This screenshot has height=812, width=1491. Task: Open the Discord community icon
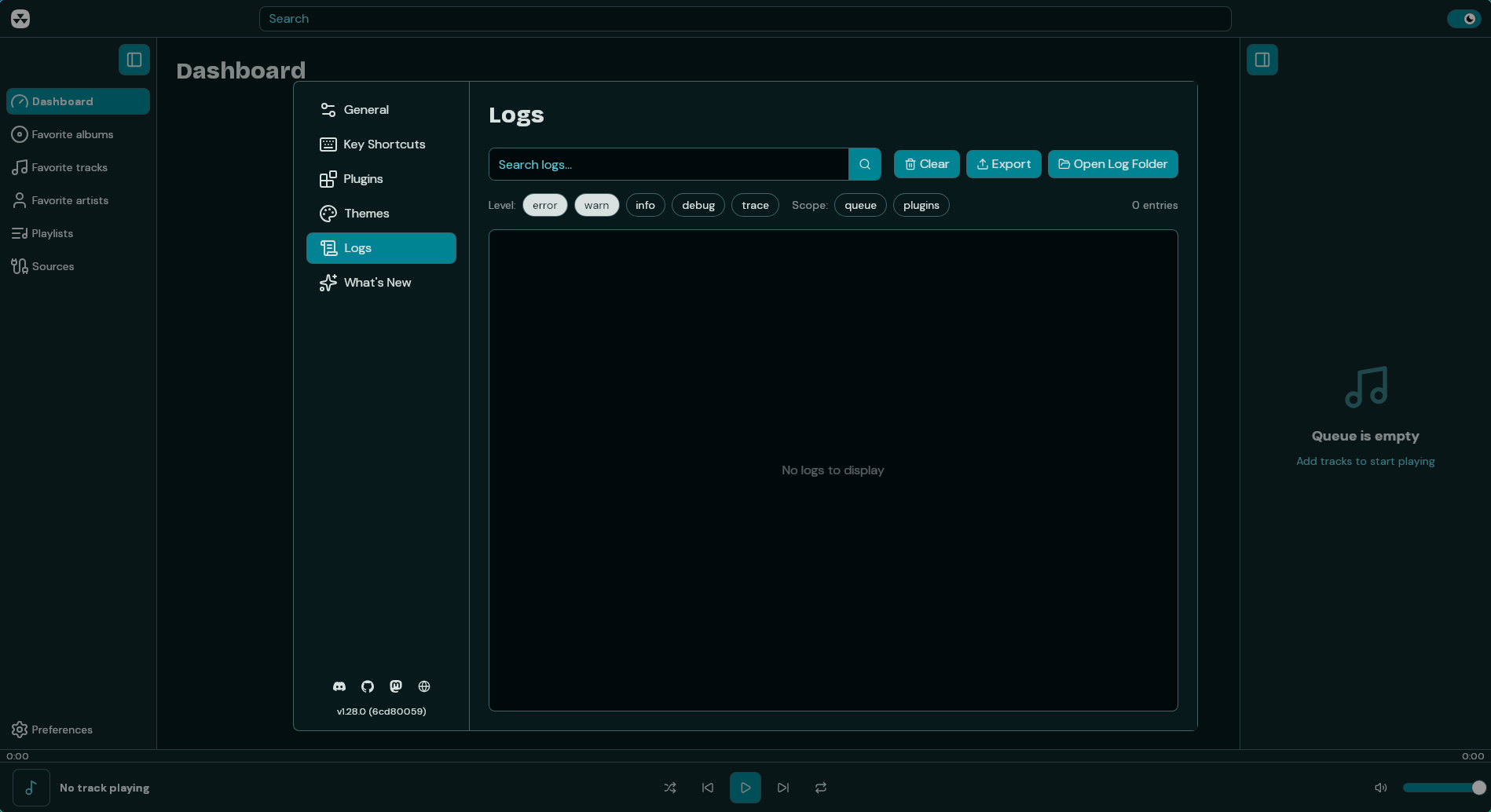pyautogui.click(x=339, y=686)
